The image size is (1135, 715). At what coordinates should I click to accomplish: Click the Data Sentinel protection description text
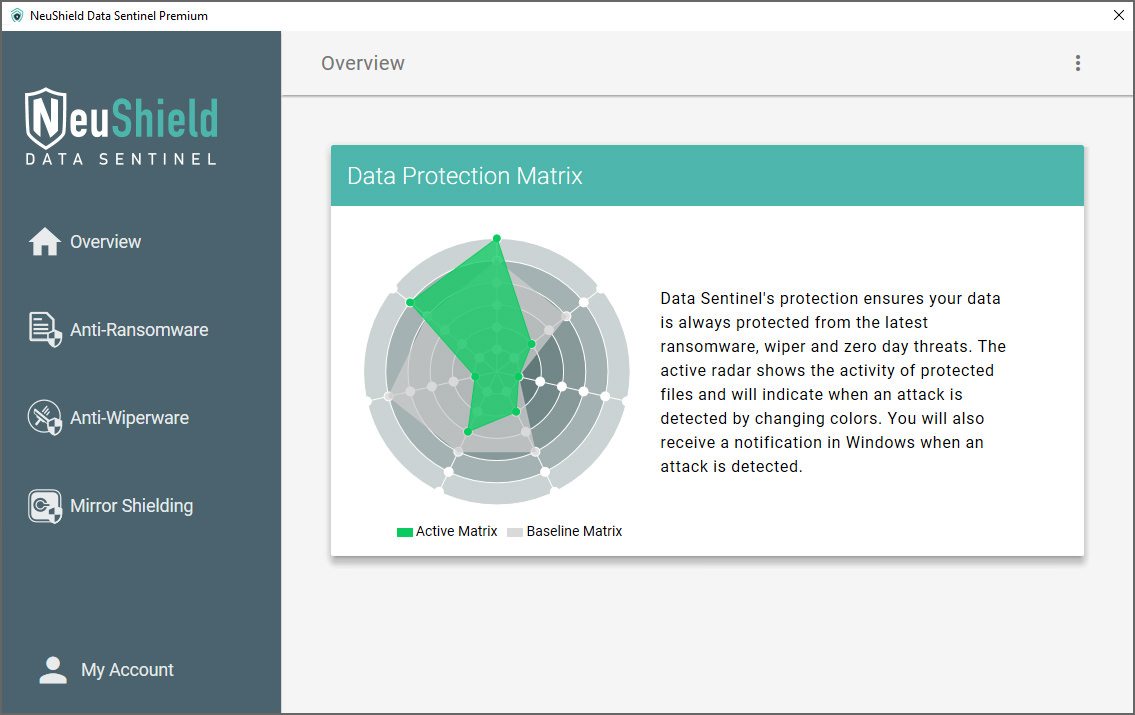coord(833,382)
